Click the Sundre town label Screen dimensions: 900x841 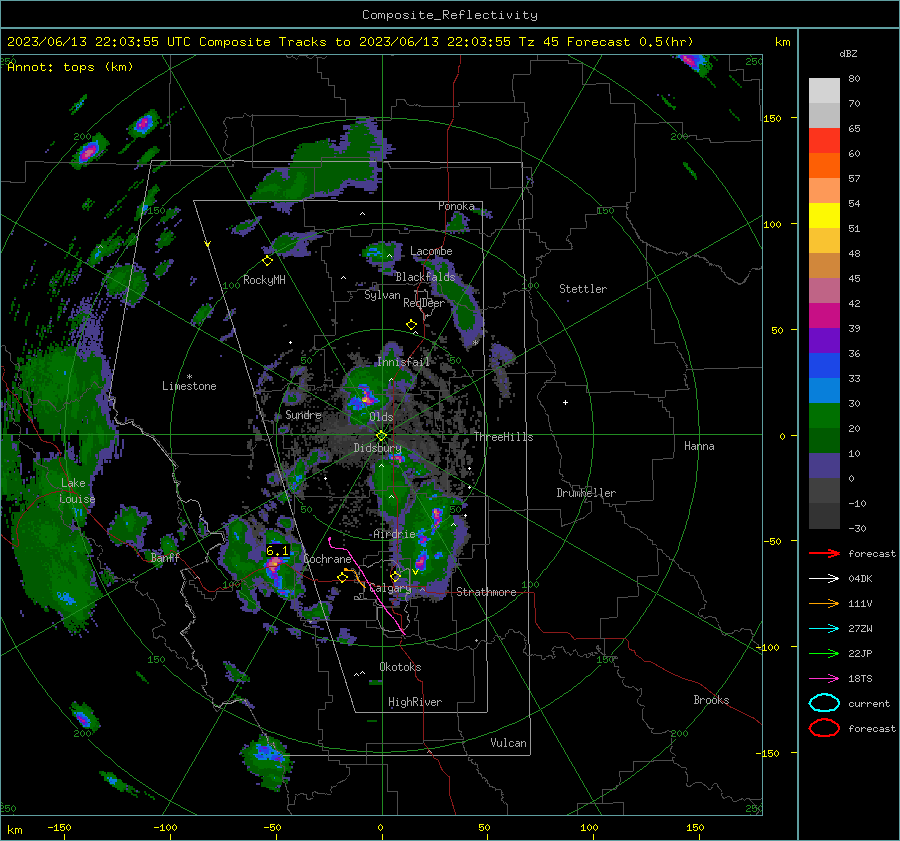pyautogui.click(x=303, y=414)
